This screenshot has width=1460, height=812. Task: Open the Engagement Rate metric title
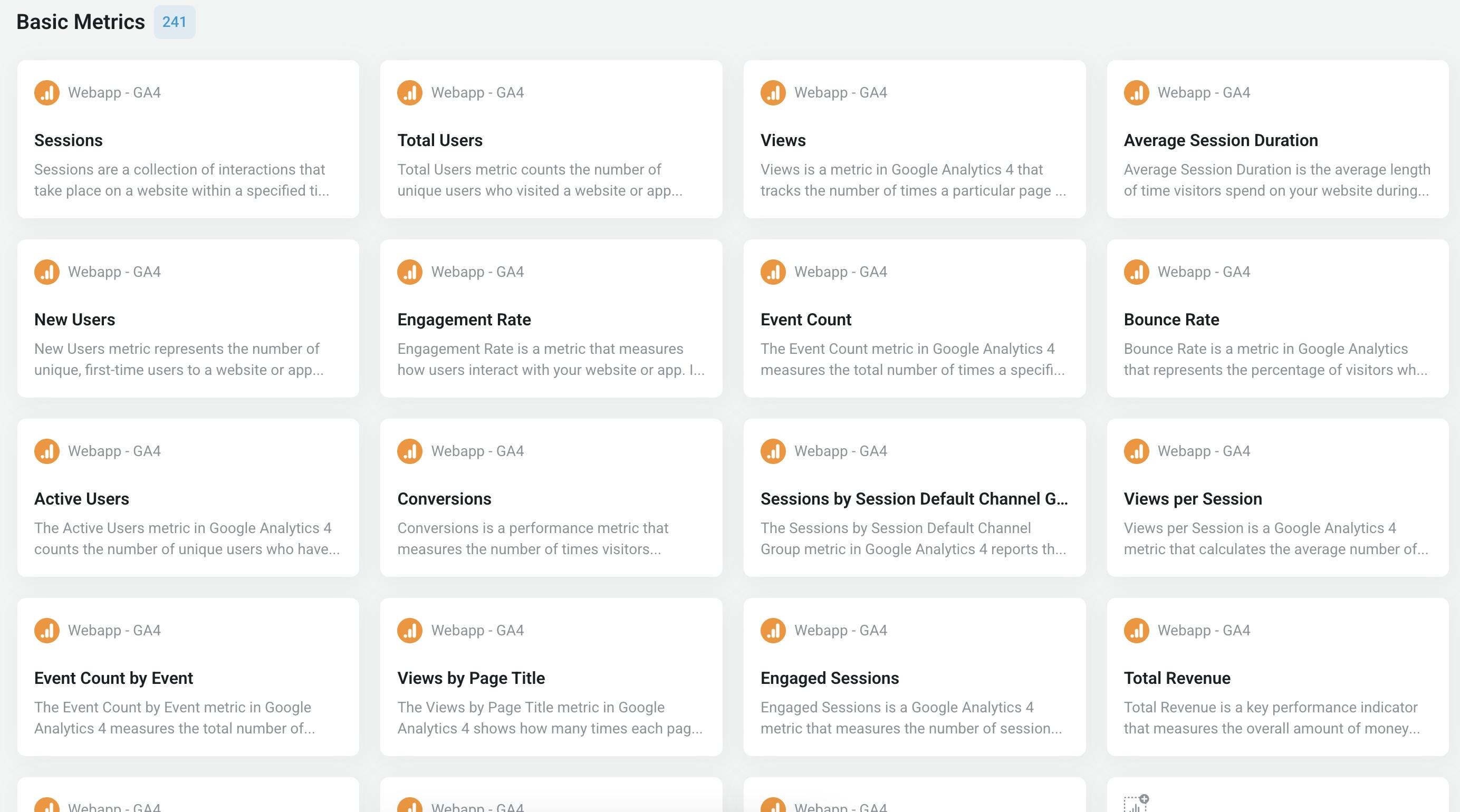point(464,320)
